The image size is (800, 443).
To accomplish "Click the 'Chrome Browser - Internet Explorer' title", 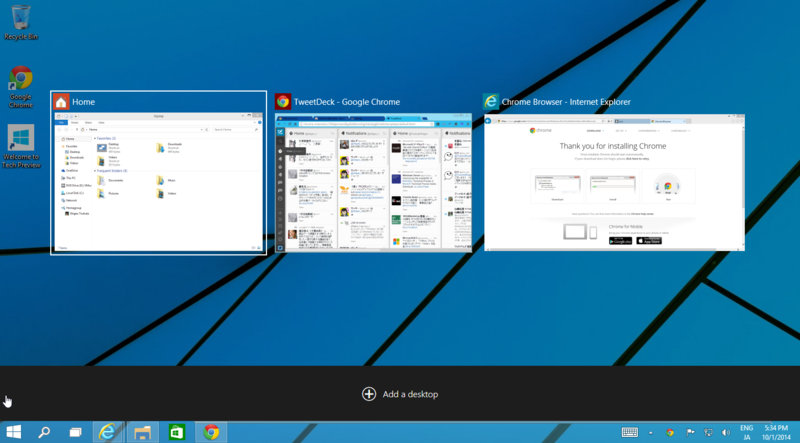I will [x=566, y=102].
